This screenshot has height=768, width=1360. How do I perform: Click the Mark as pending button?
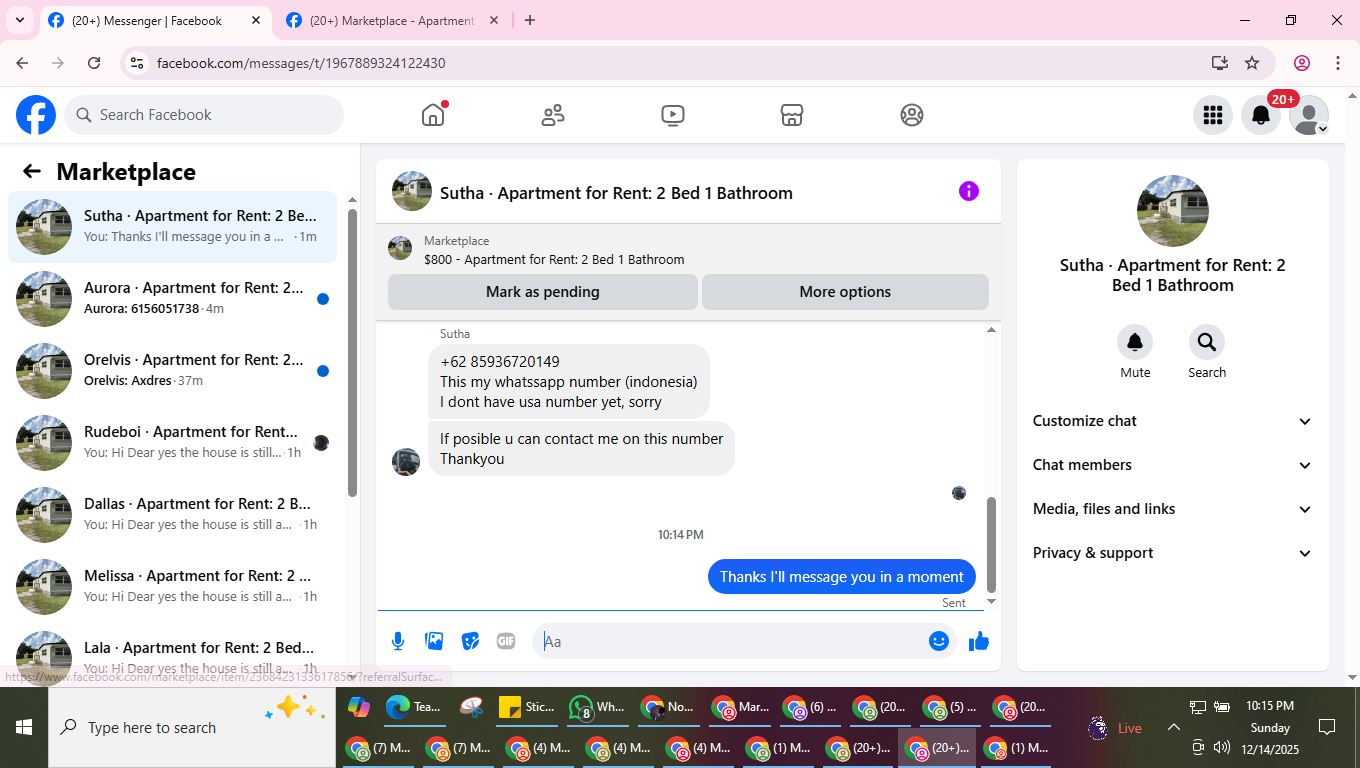[543, 292]
